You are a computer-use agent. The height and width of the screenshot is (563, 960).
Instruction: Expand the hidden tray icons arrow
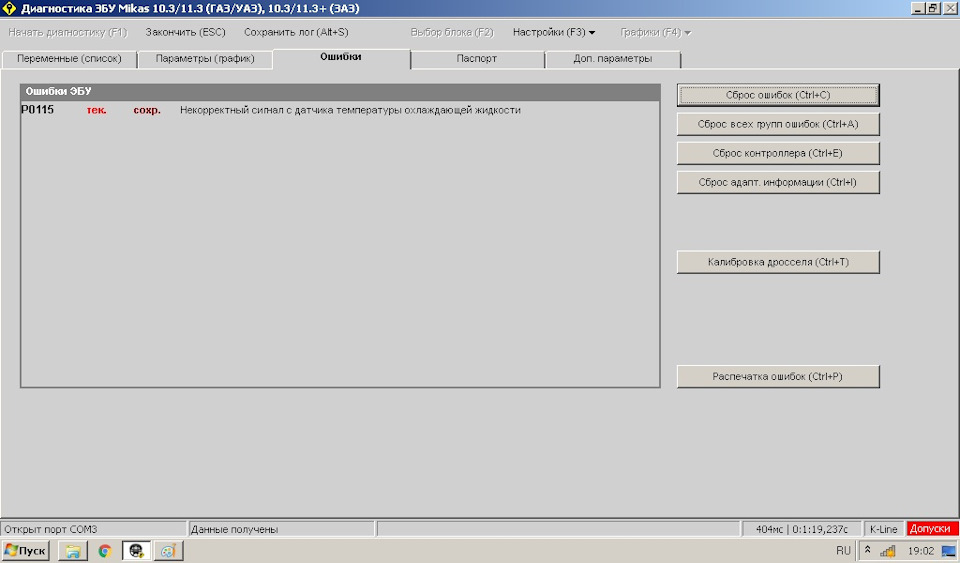[868, 550]
